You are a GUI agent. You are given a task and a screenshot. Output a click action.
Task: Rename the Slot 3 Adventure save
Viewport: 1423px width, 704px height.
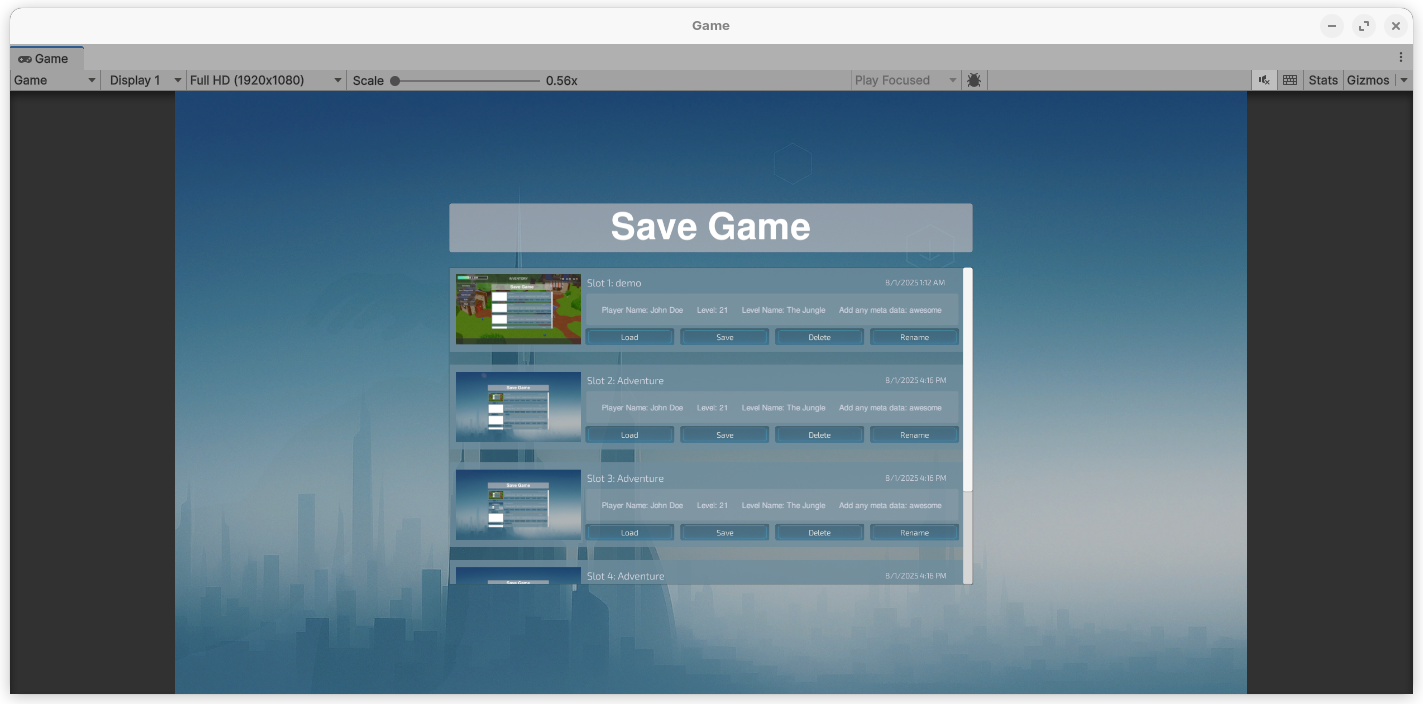[914, 533]
